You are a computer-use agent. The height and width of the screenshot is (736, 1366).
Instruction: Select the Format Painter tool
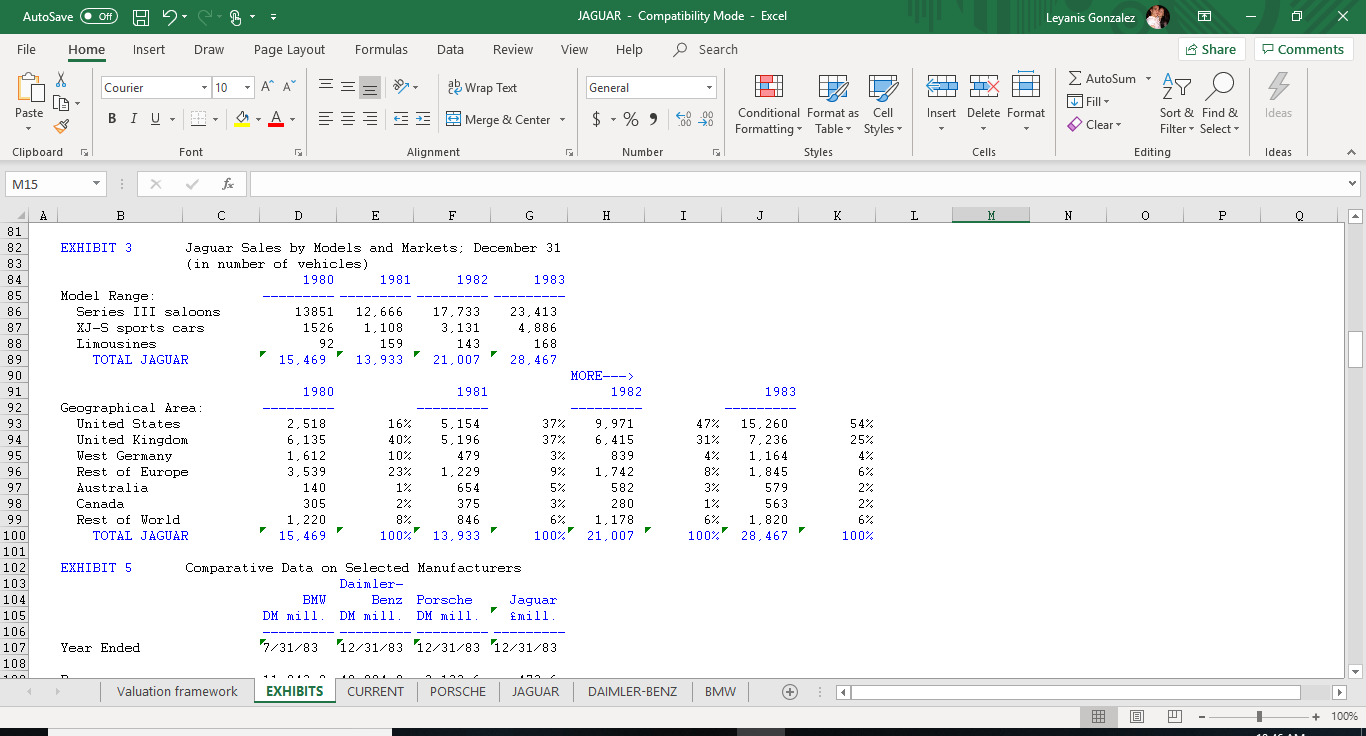[x=60, y=125]
